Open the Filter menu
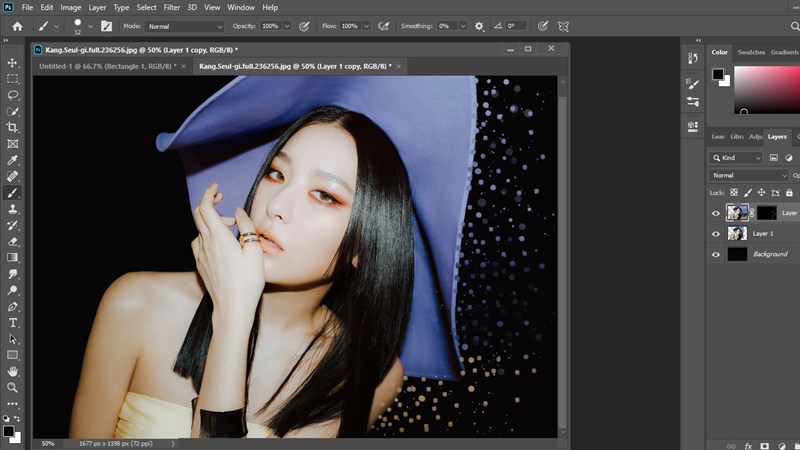This screenshot has height=450, width=800. click(171, 8)
